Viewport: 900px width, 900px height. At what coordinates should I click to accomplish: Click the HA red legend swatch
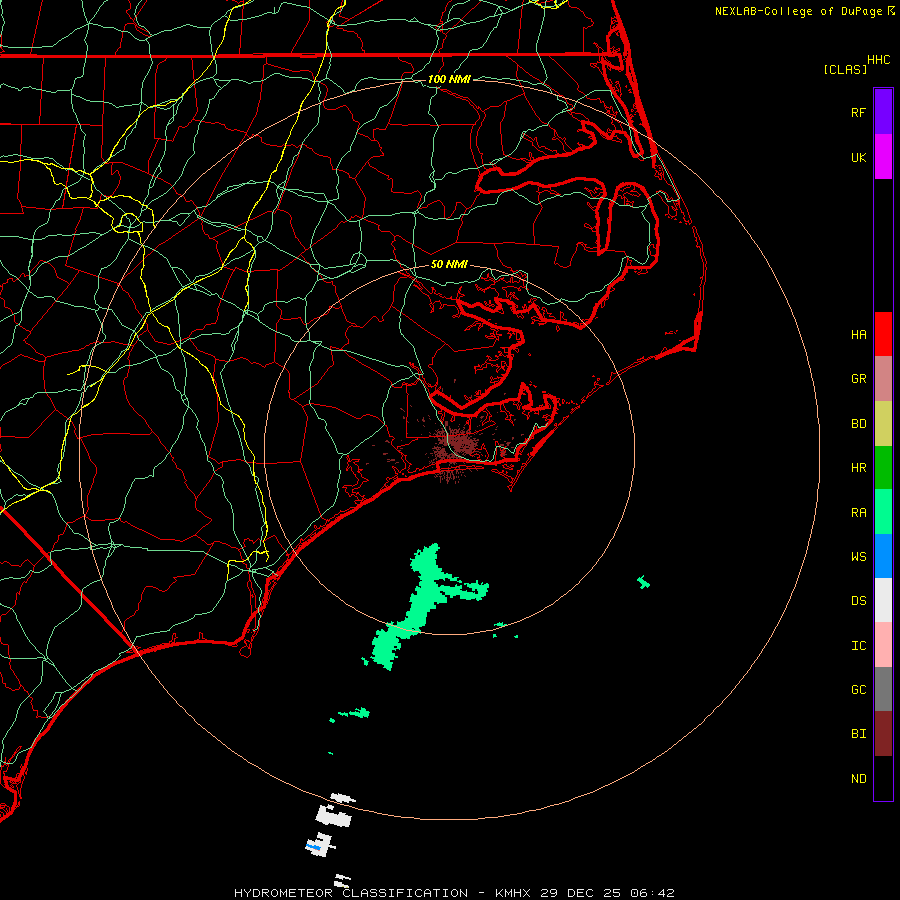pyautogui.click(x=883, y=334)
